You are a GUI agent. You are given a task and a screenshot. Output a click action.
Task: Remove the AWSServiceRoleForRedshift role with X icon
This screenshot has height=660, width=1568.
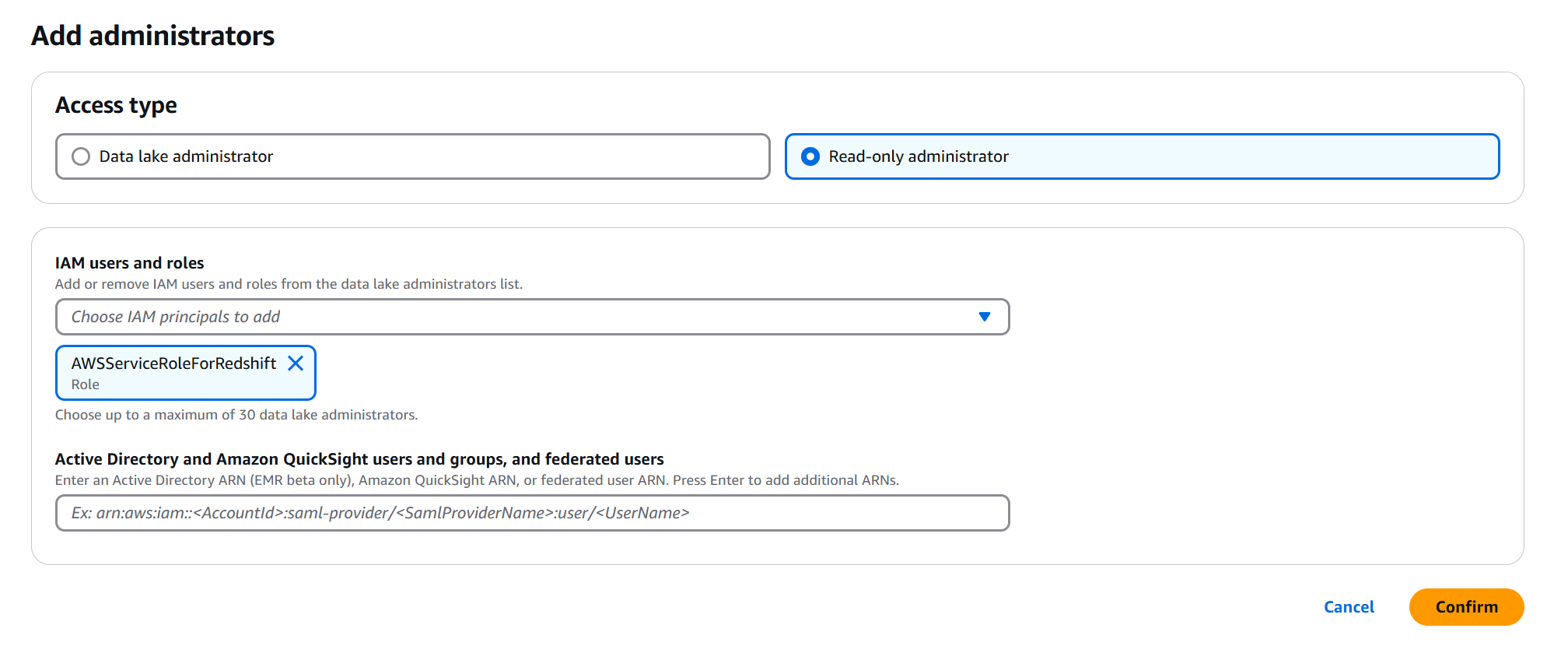coord(296,363)
